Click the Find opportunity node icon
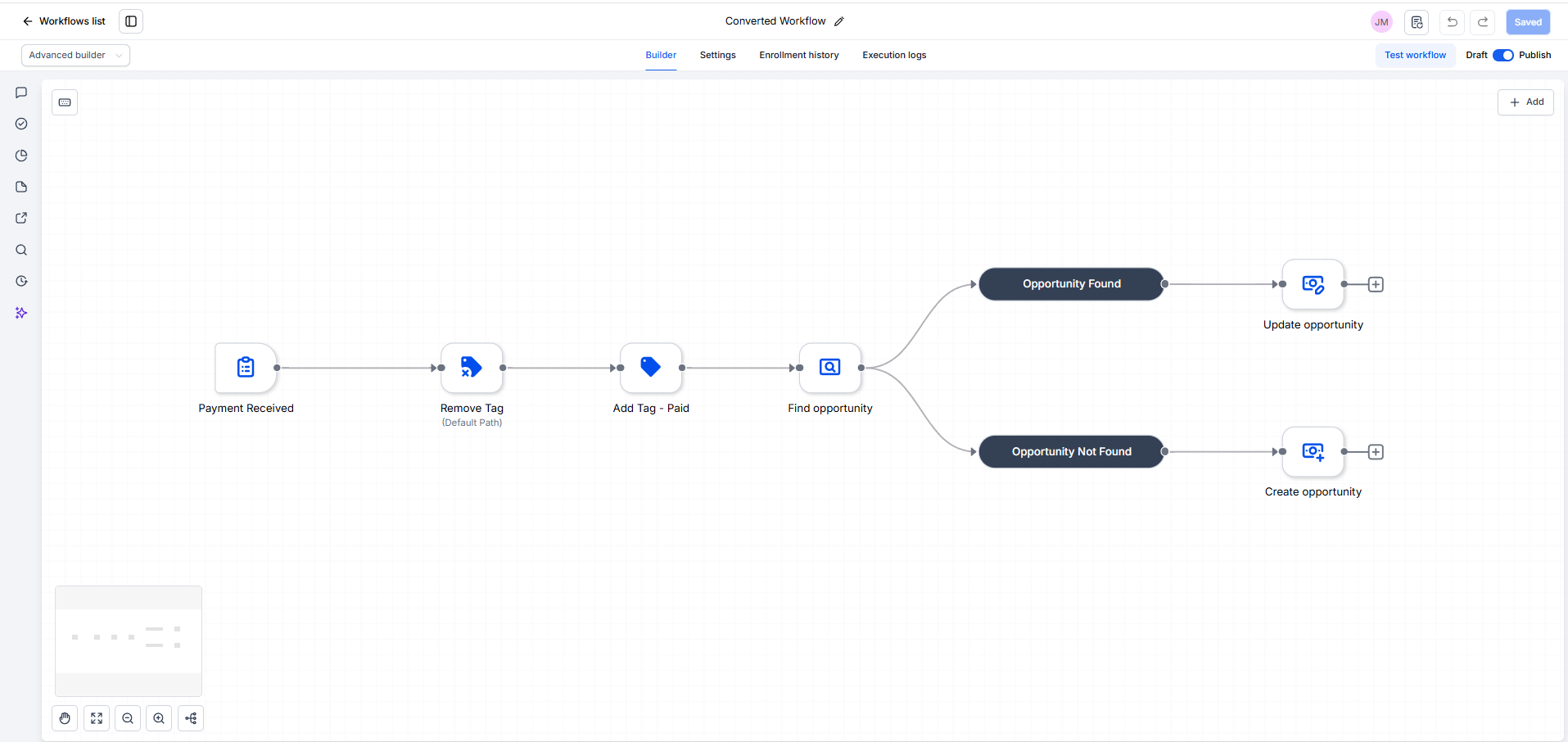 [x=830, y=368]
